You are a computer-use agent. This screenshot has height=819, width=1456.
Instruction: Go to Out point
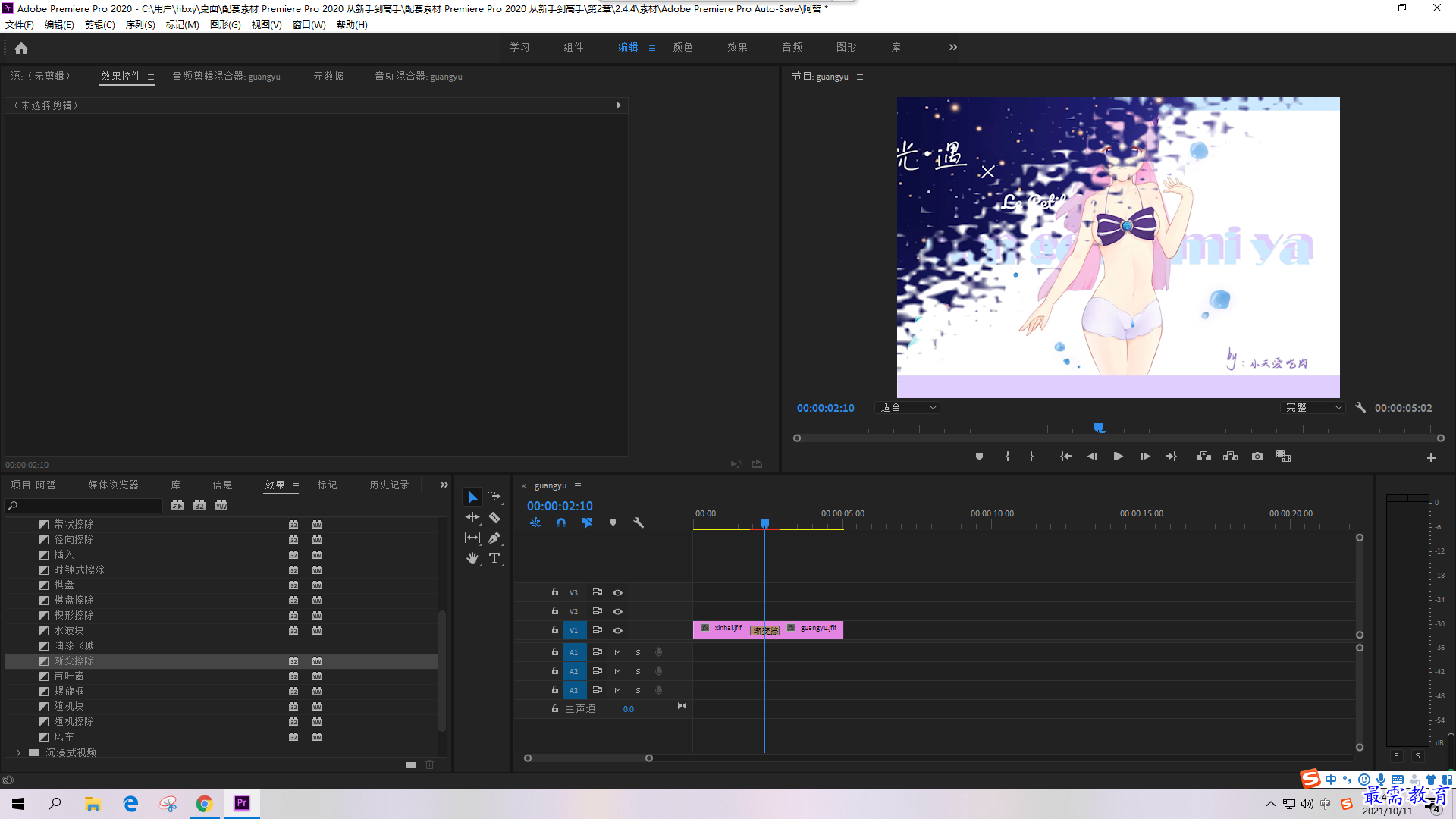(1171, 457)
